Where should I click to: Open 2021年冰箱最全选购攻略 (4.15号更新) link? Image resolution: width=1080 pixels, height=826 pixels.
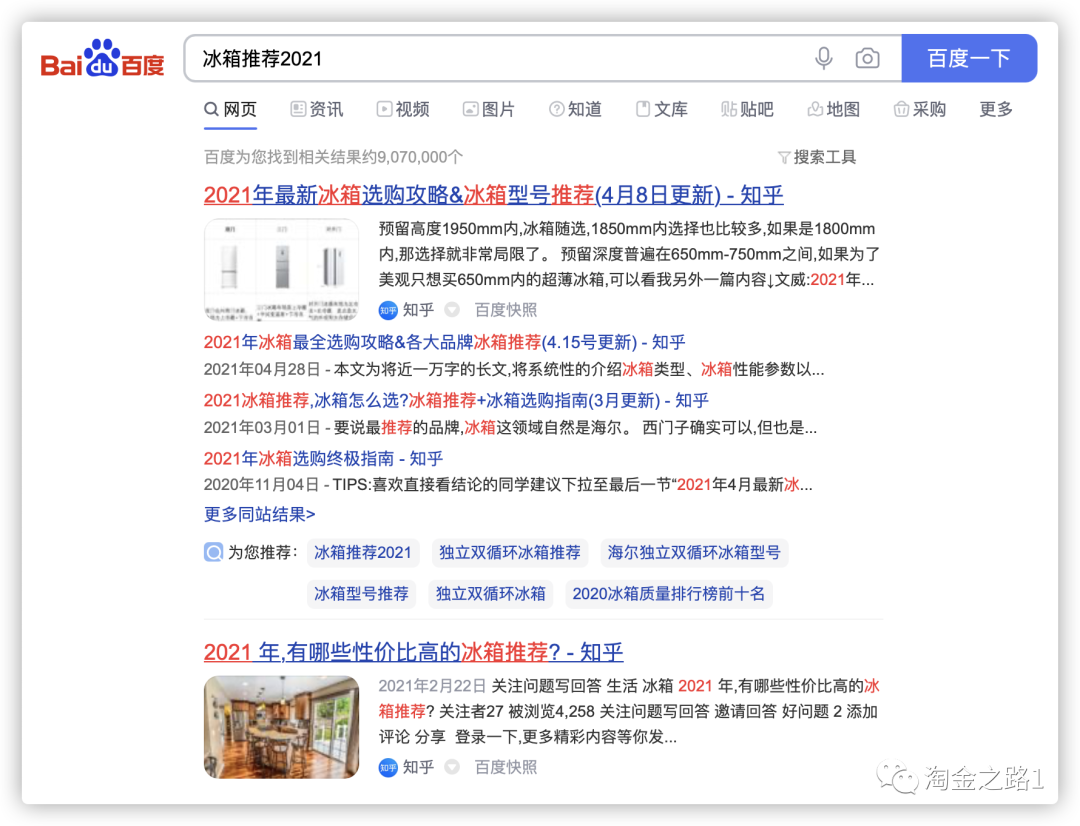coord(444,342)
